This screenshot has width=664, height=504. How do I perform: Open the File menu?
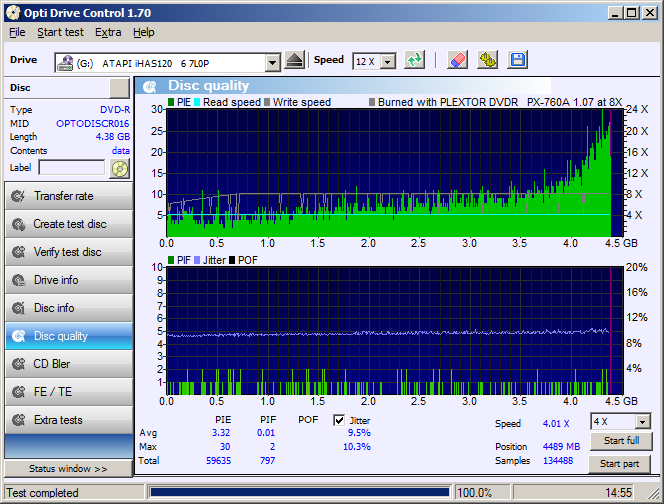[17, 32]
